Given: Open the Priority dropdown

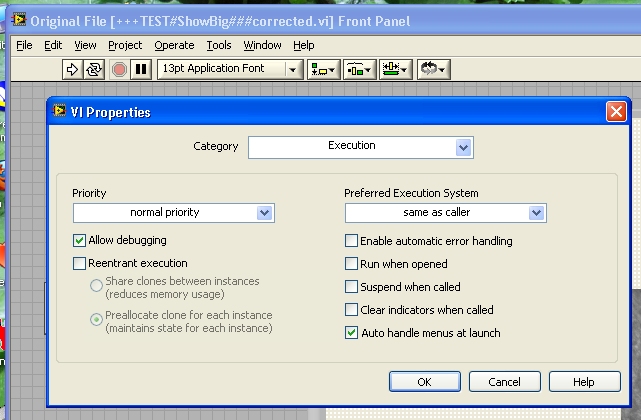Looking at the screenshot, I should click(x=174, y=213).
